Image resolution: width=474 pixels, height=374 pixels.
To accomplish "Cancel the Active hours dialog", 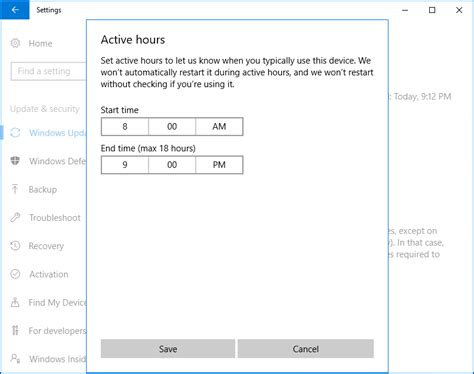I will 306,349.
